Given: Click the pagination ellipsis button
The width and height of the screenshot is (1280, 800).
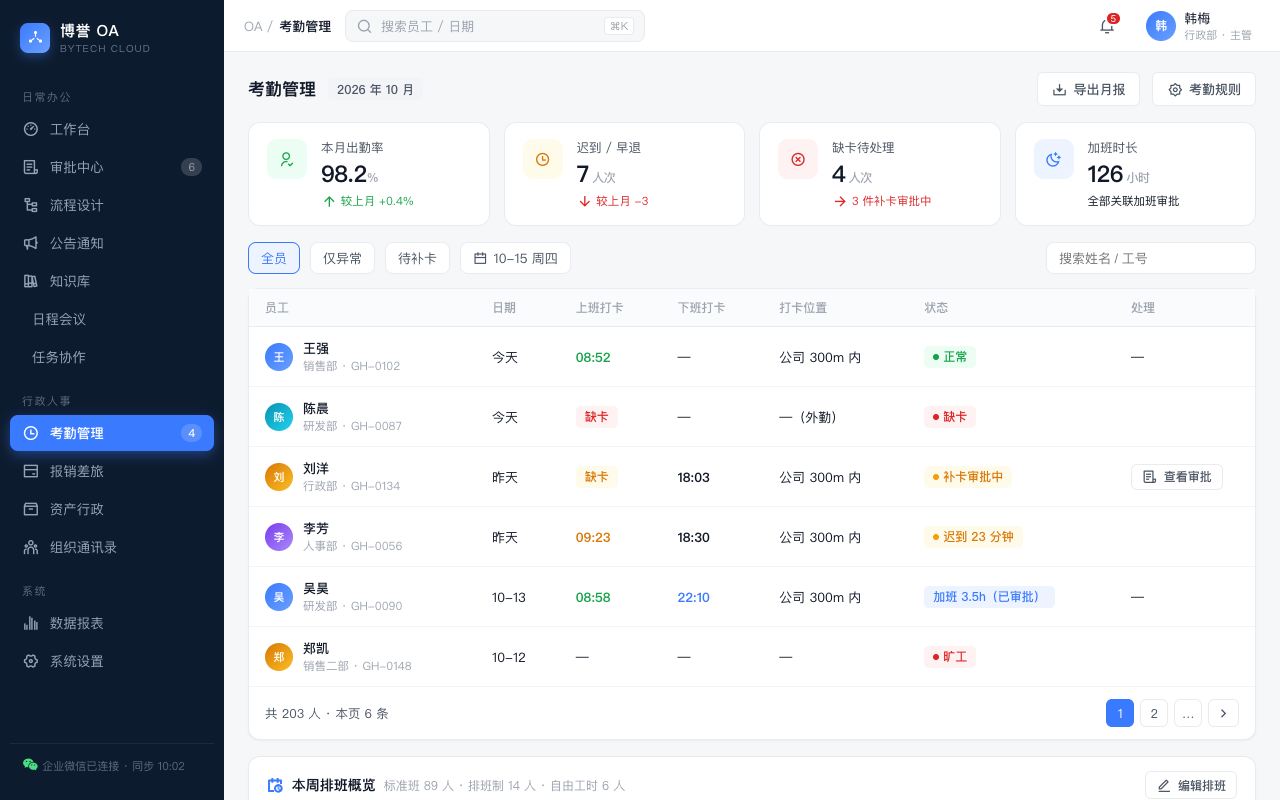Looking at the screenshot, I should 1188,713.
